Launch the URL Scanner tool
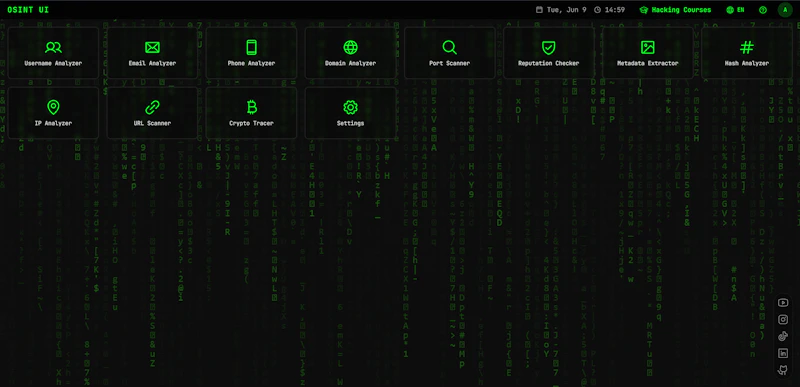800x387 pixels. (x=152, y=113)
